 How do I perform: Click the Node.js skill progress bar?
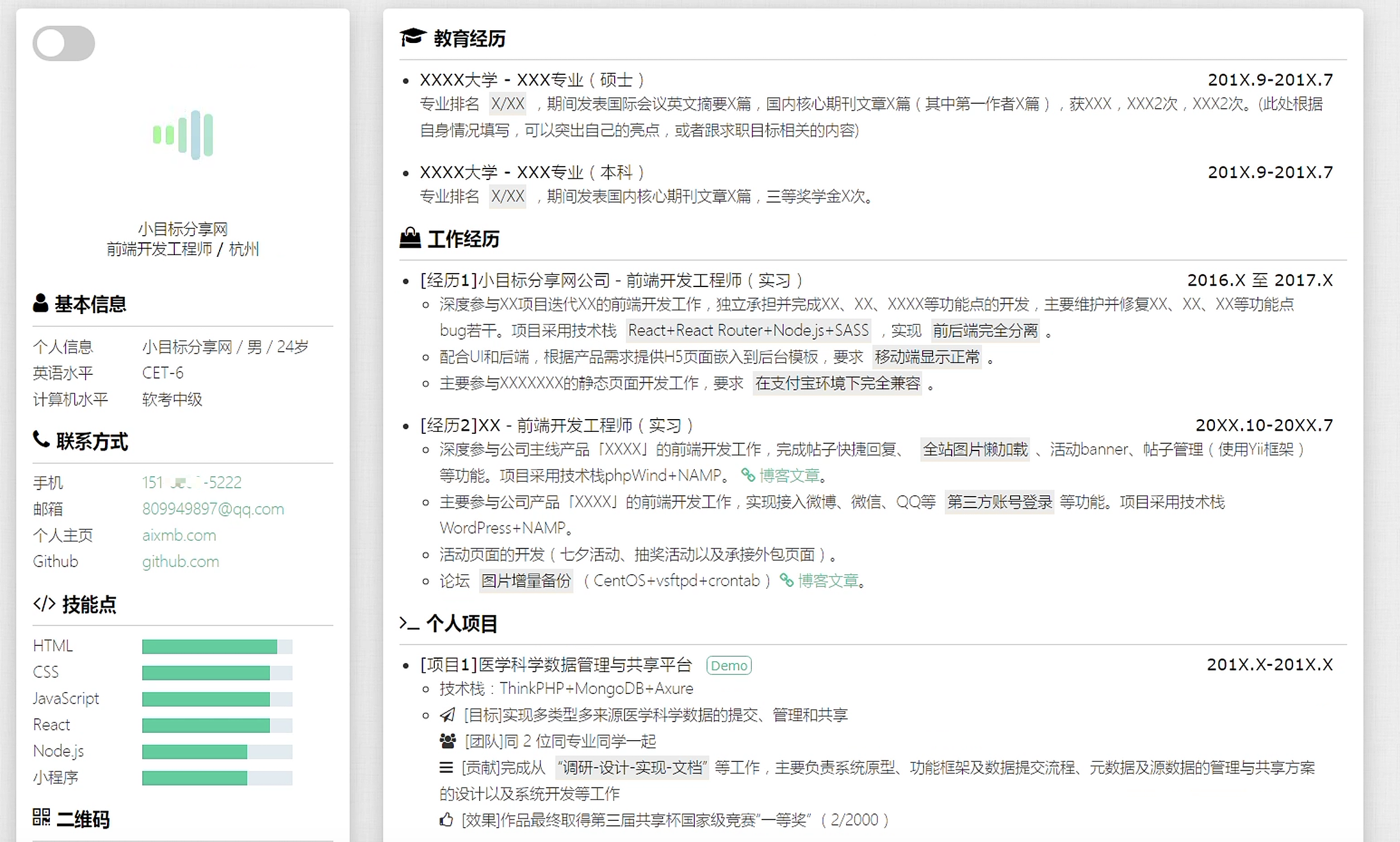pos(217,752)
